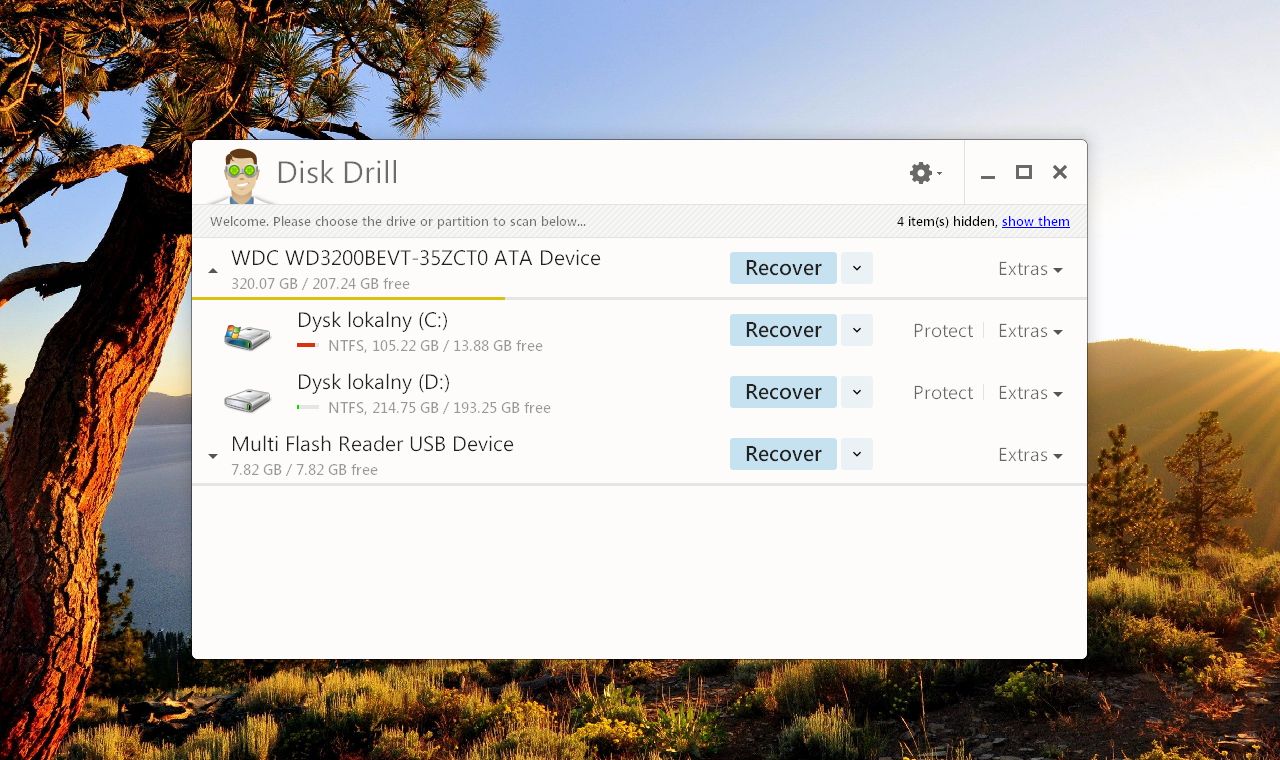
Task: Select the Multi Flash Reader USB Device name
Action: tap(372, 444)
